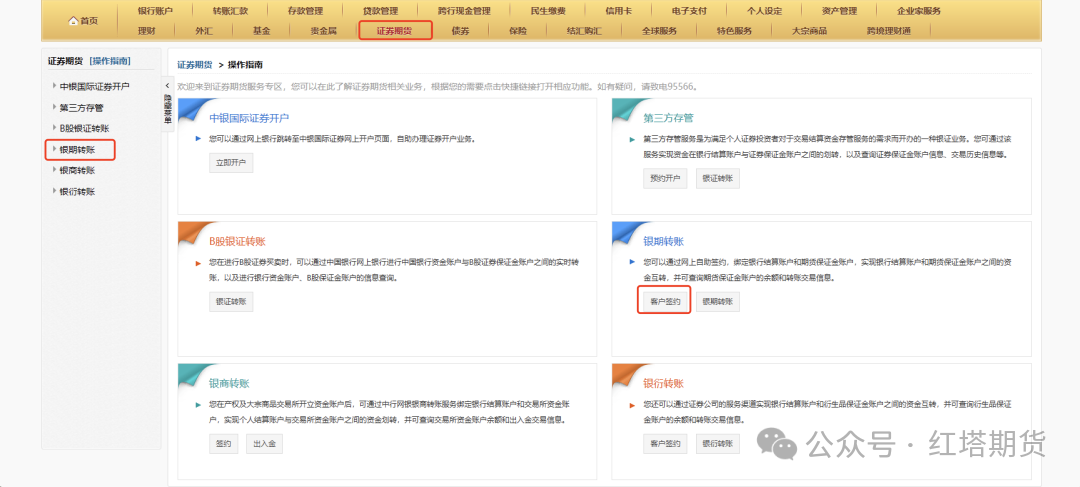Click 银证转账 button in 第三方存管 card
The image size is (1080, 487).
click(718, 178)
